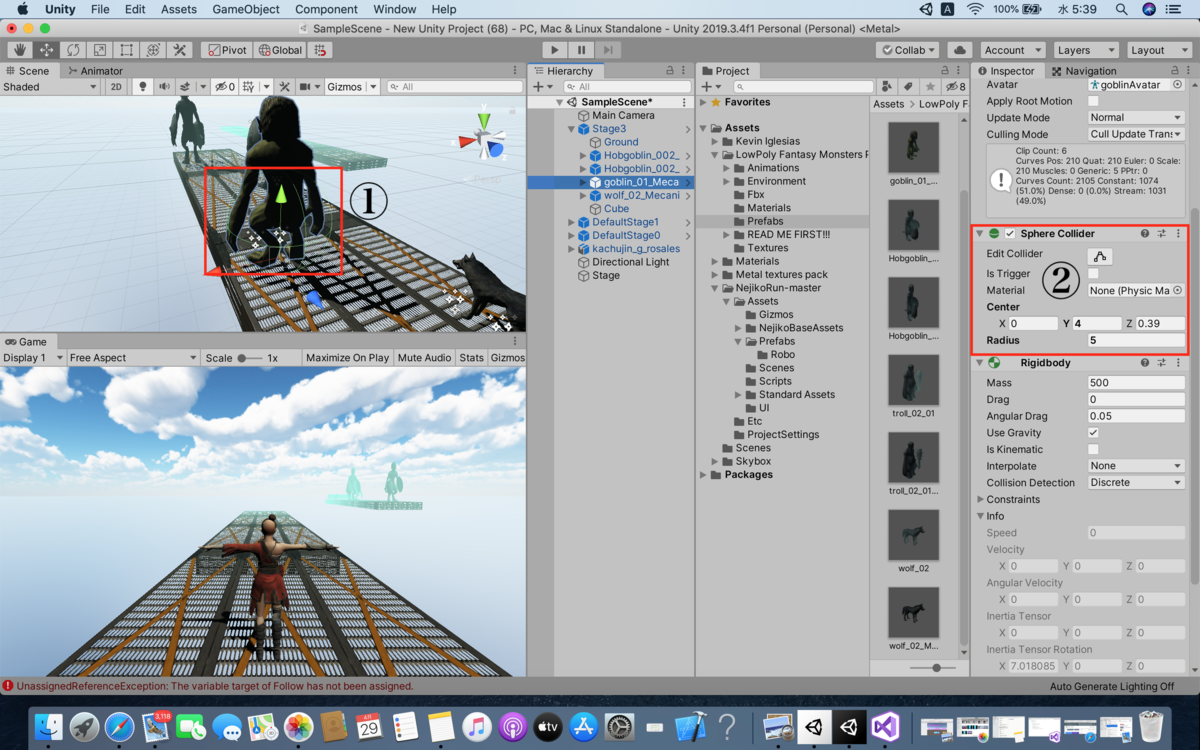Enable Is Kinematic checkbox

pos(1093,450)
